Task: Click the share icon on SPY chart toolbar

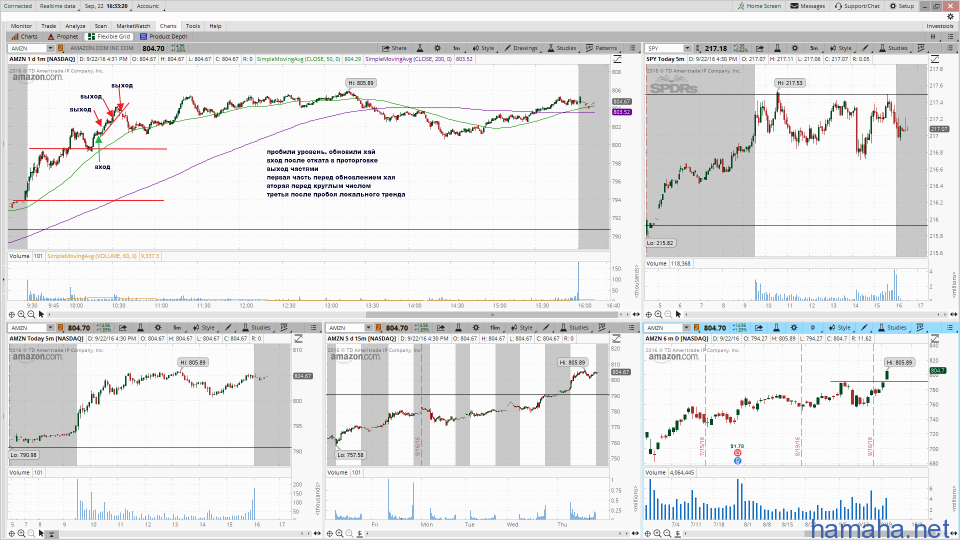Action: click(x=759, y=48)
